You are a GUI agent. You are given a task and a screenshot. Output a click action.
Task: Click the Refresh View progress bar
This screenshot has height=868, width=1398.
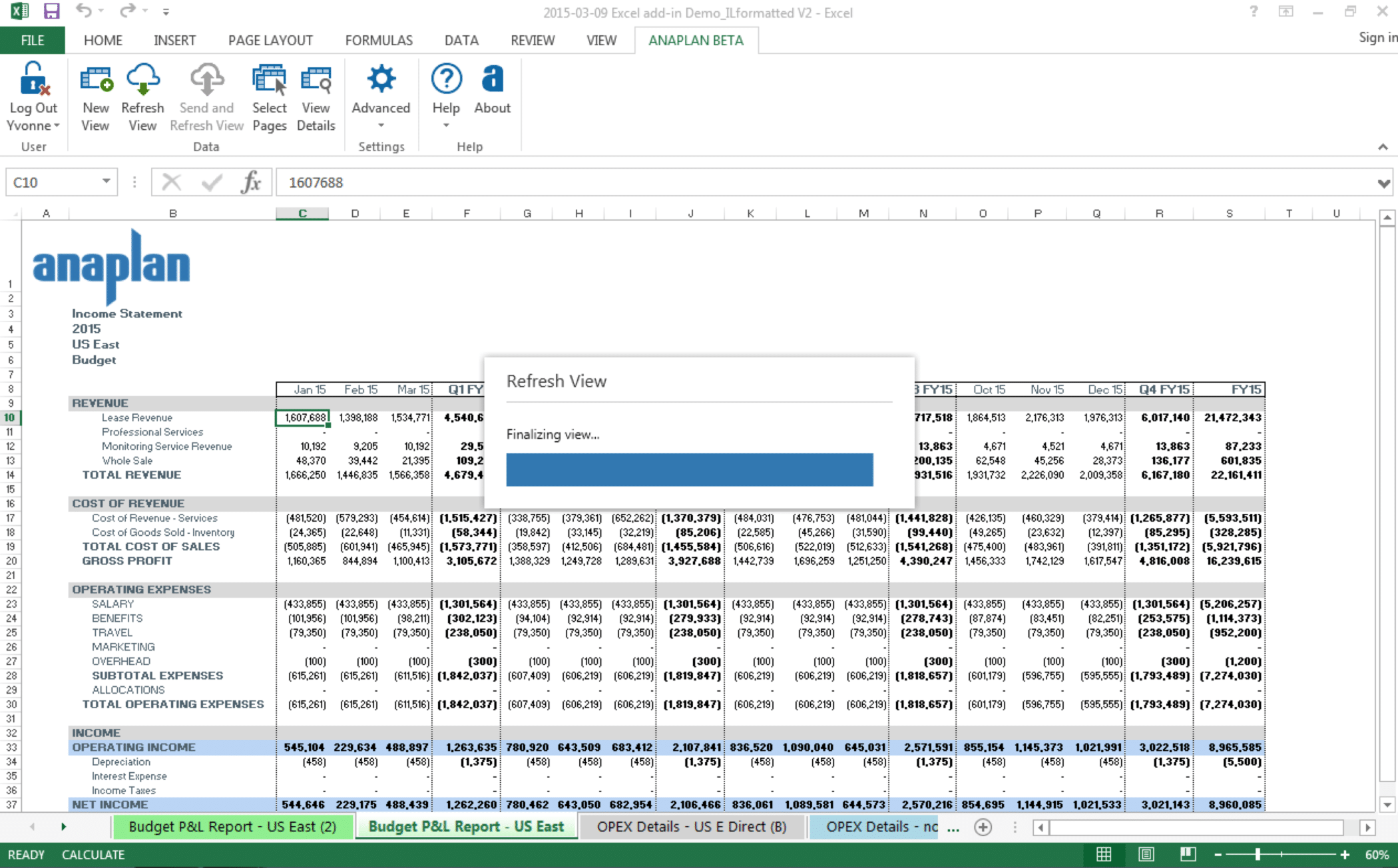(x=690, y=470)
